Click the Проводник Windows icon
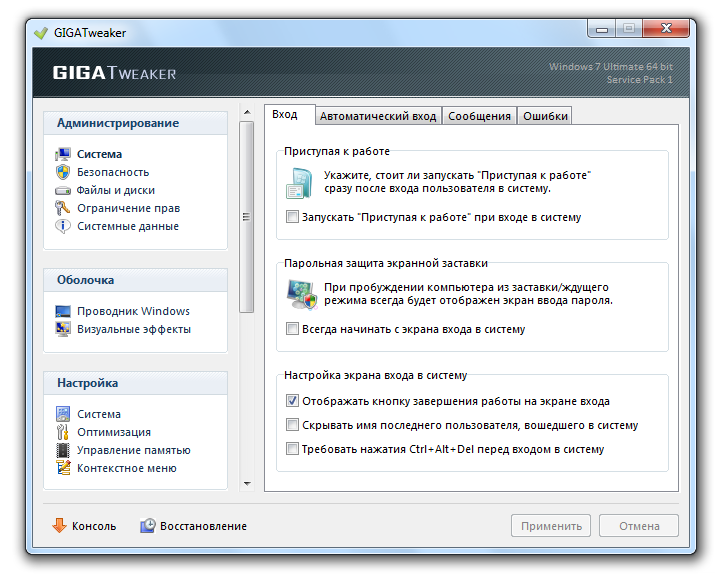719x582 pixels. 63,311
